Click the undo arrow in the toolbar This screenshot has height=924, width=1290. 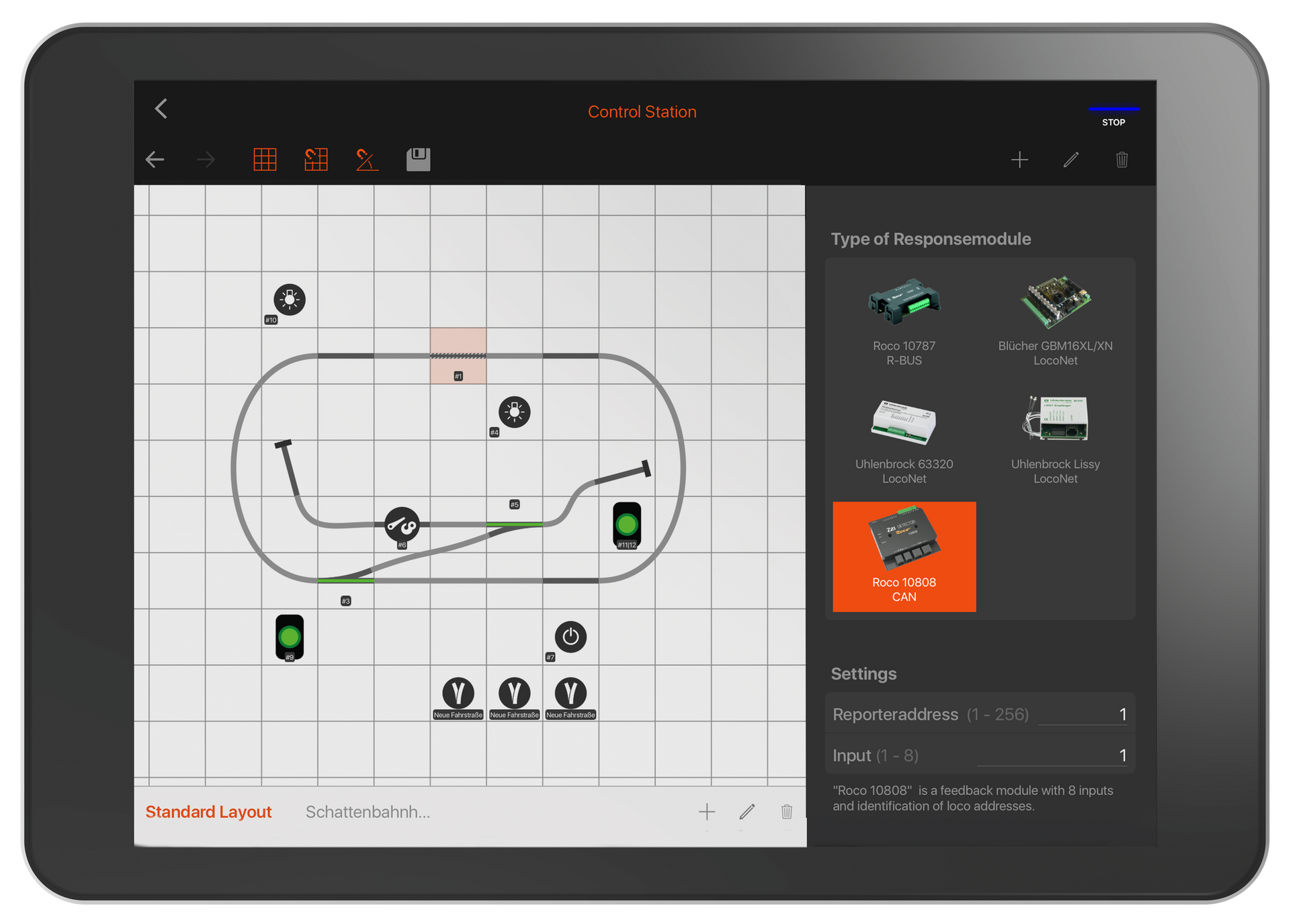pyautogui.click(x=156, y=159)
